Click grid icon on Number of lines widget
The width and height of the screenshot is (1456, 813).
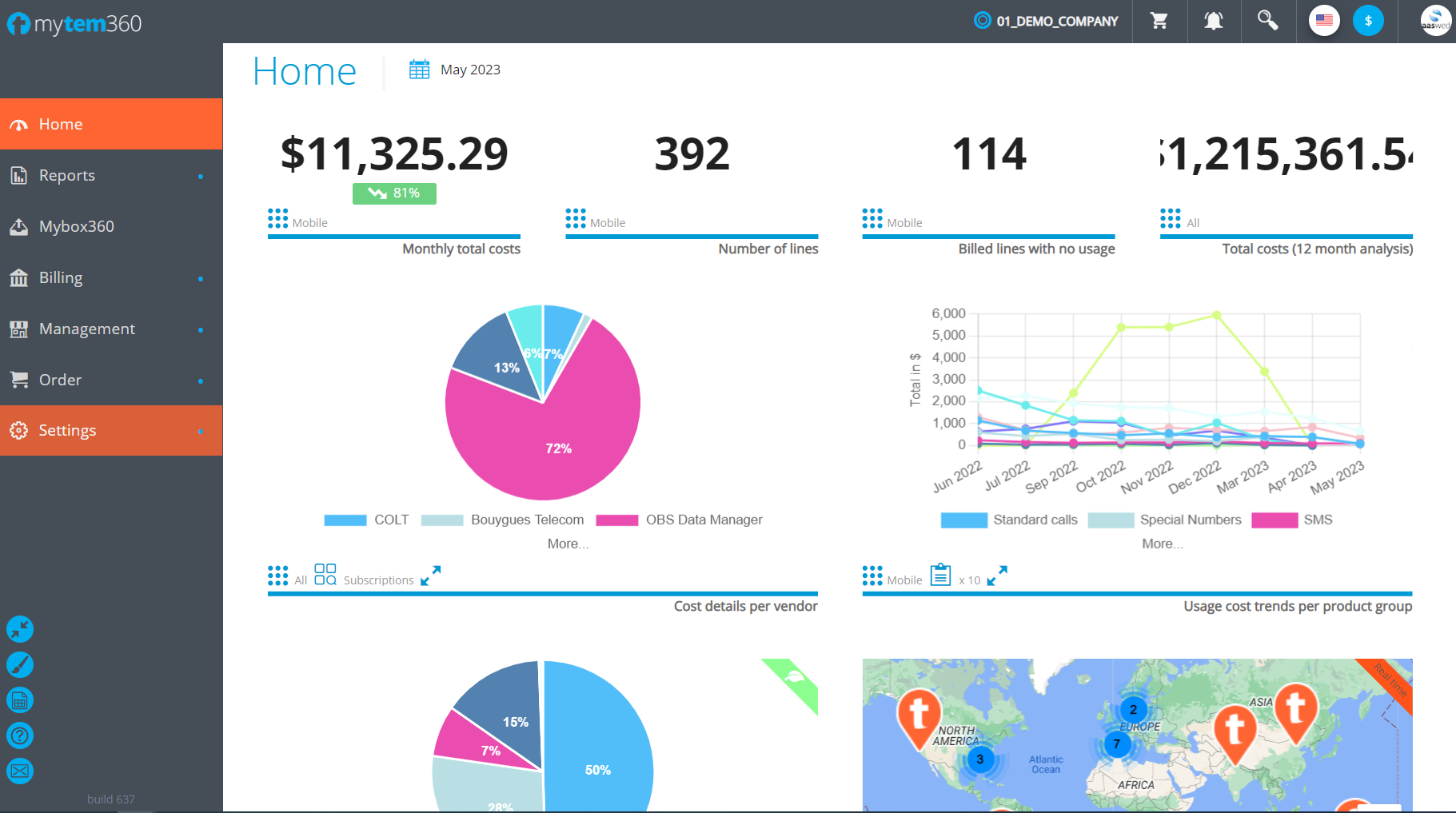click(x=576, y=218)
